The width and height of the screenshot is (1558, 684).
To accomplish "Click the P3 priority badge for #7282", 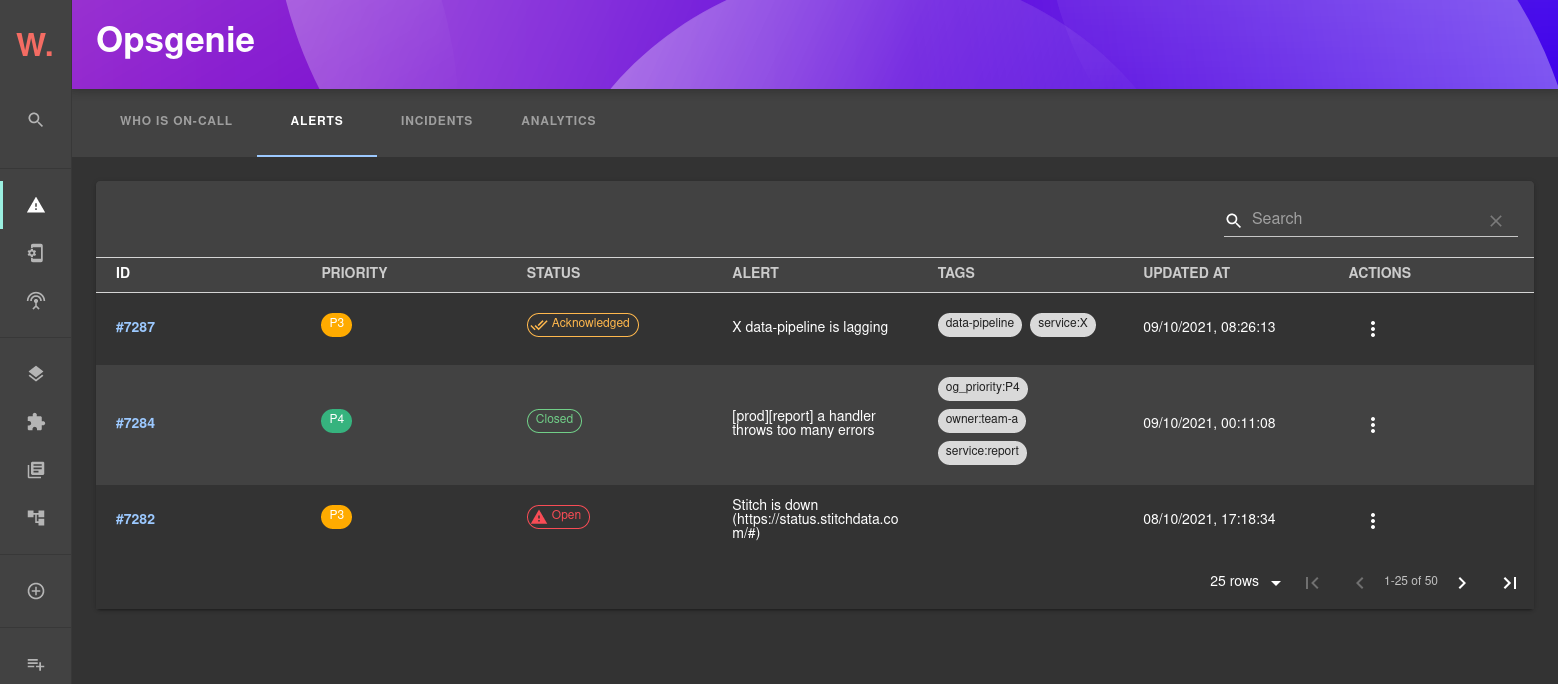I will point(336,516).
